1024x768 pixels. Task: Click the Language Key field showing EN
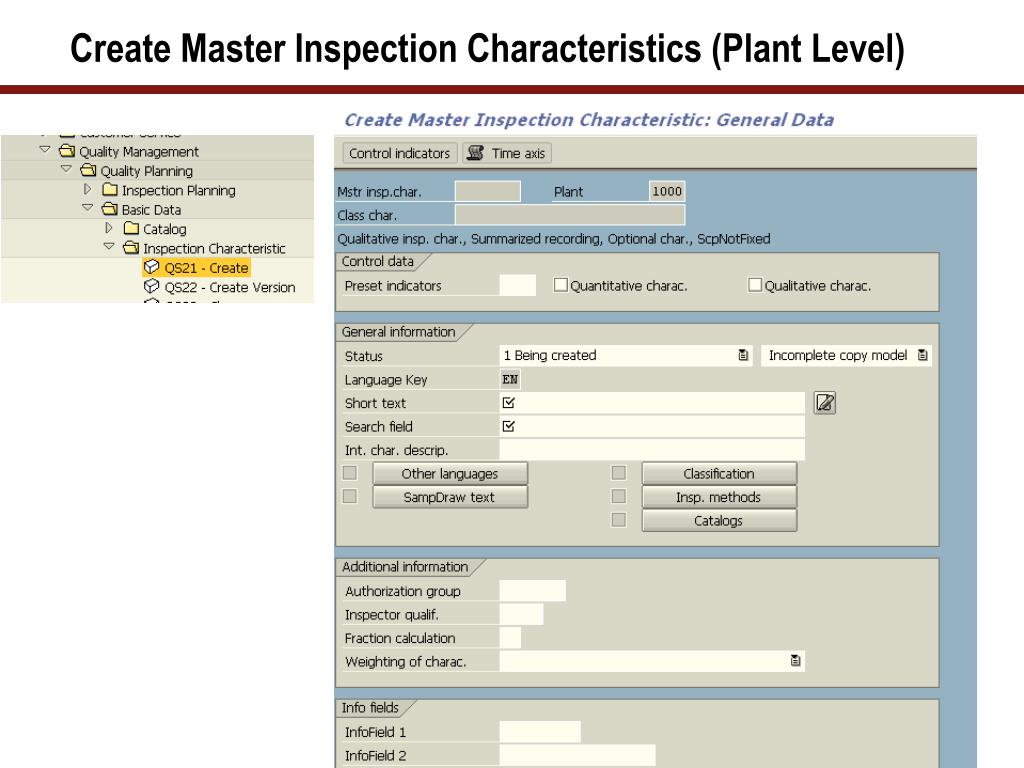pos(510,379)
